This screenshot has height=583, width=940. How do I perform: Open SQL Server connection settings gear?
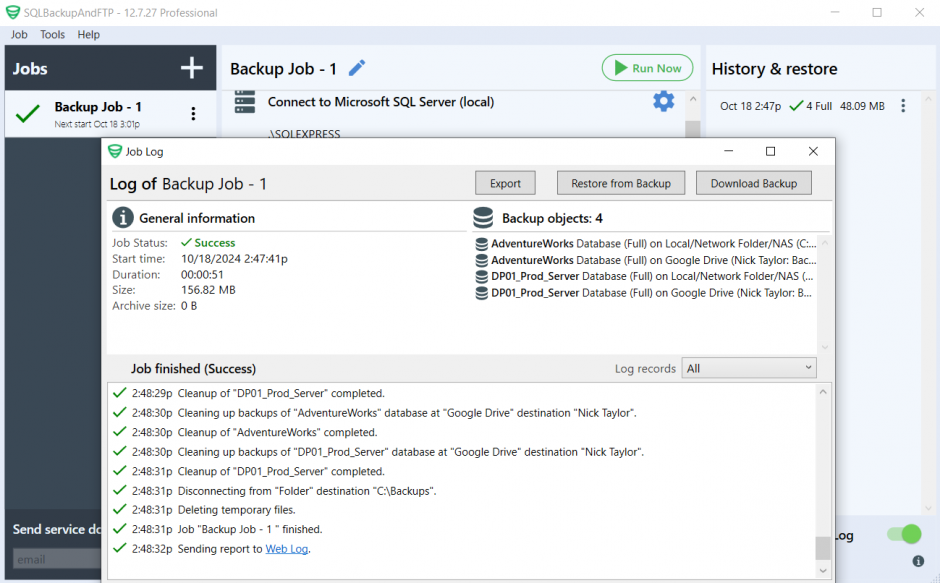tap(664, 101)
